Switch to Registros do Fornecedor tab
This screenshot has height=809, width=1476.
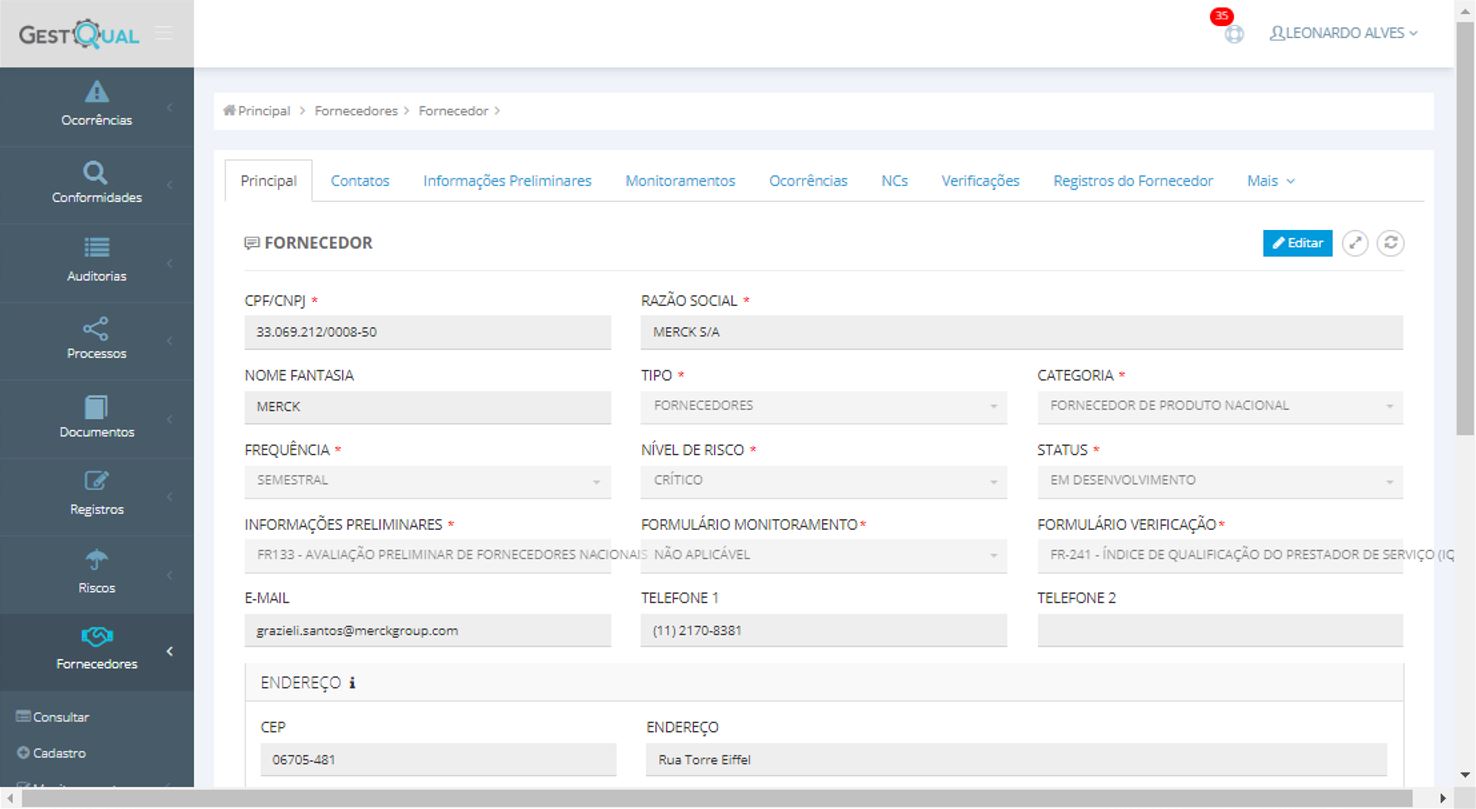[x=1133, y=181]
